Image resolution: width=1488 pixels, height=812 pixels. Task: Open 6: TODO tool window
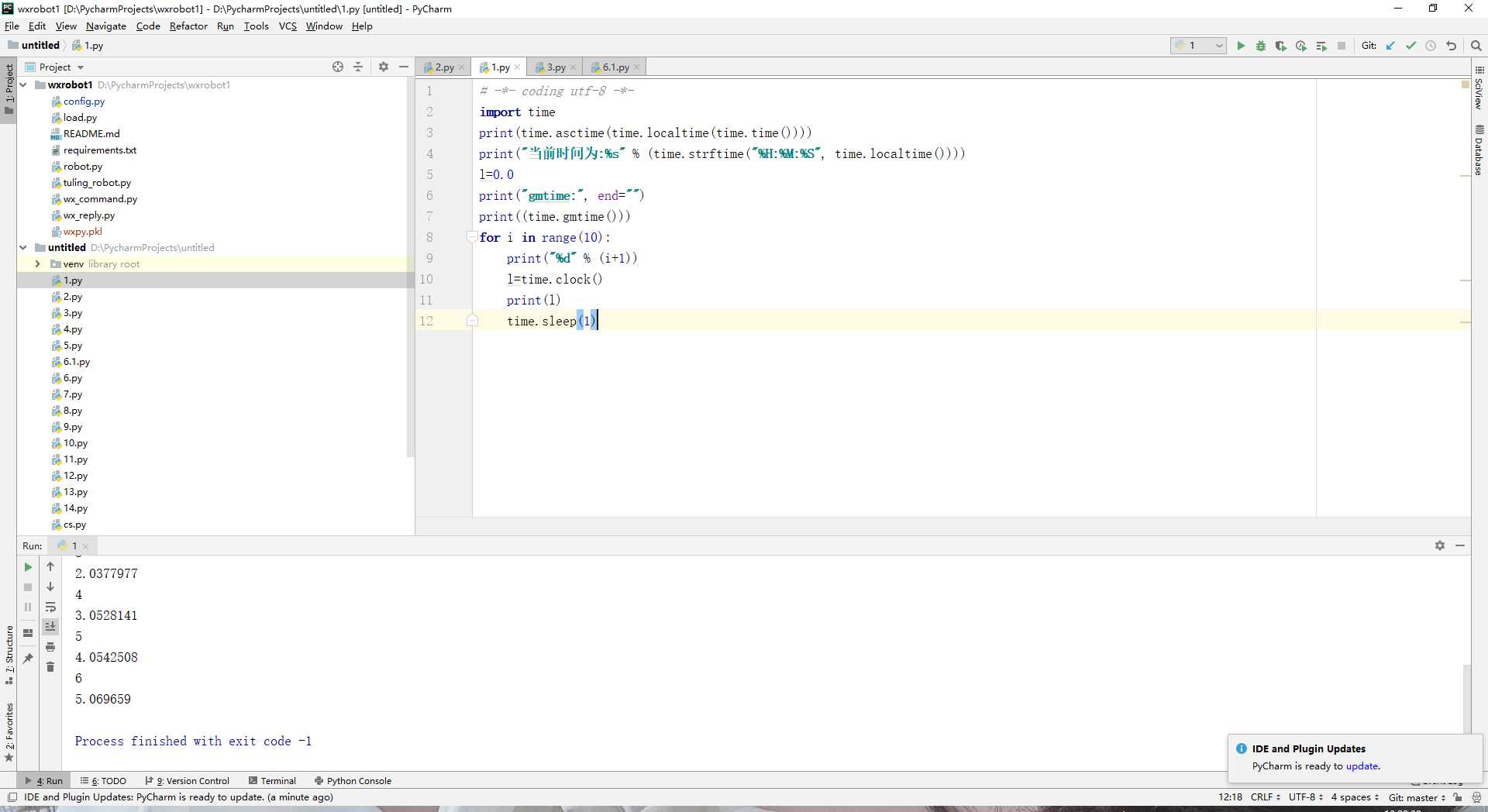(x=103, y=781)
